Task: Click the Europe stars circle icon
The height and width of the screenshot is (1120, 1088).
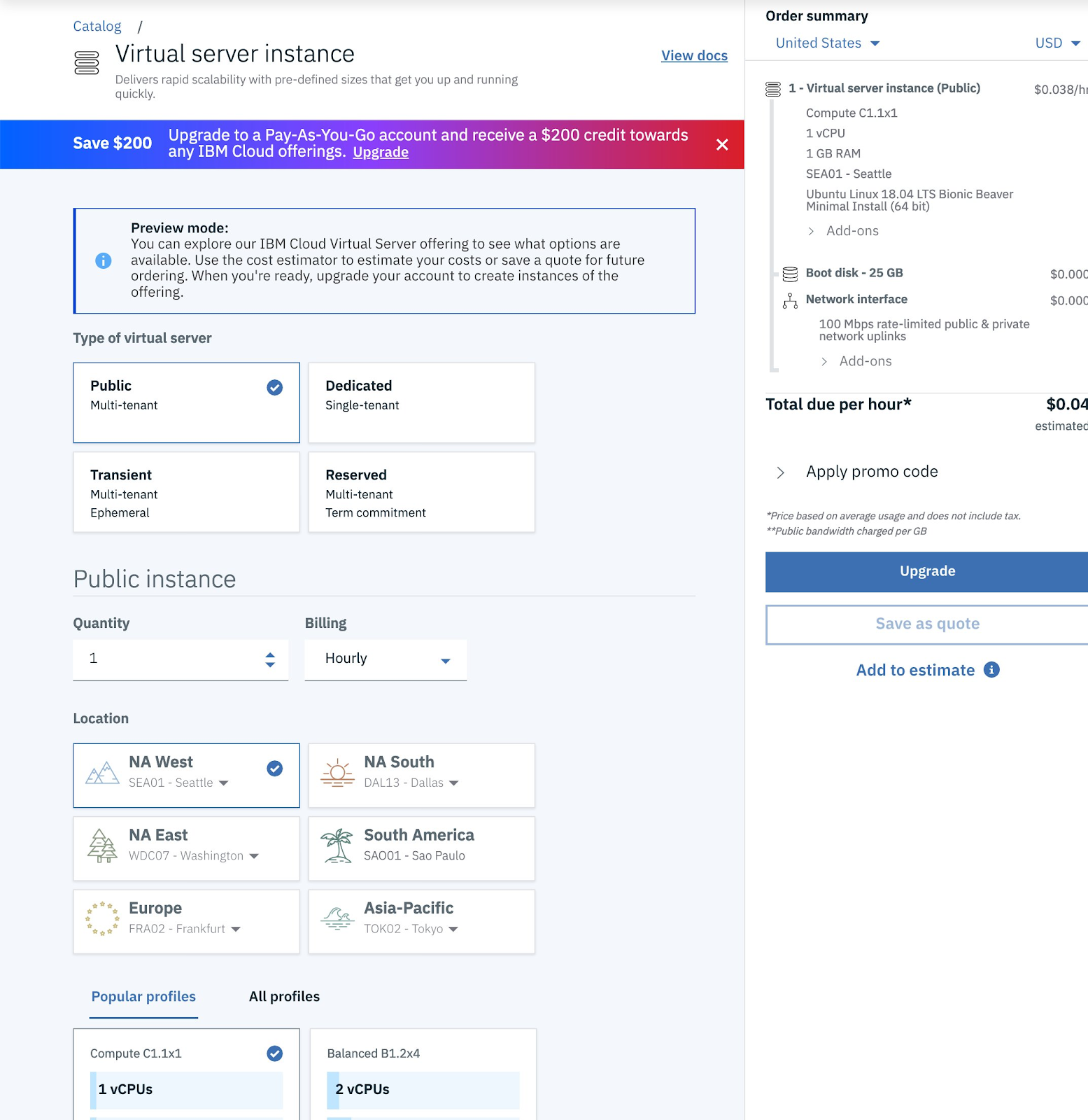Action: coord(102,918)
